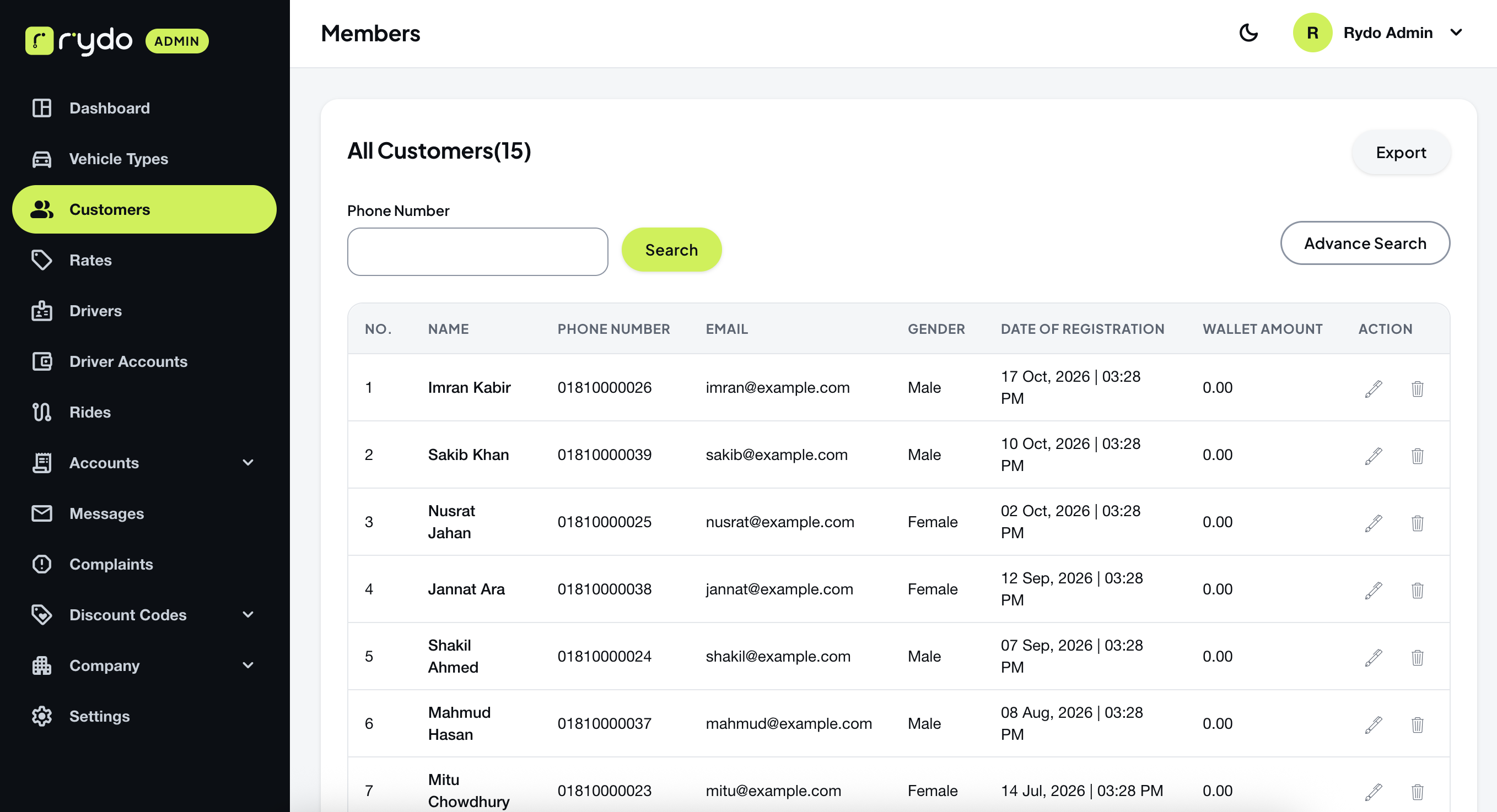Open the Complaints sidebar item
1497x812 pixels.
144,564
